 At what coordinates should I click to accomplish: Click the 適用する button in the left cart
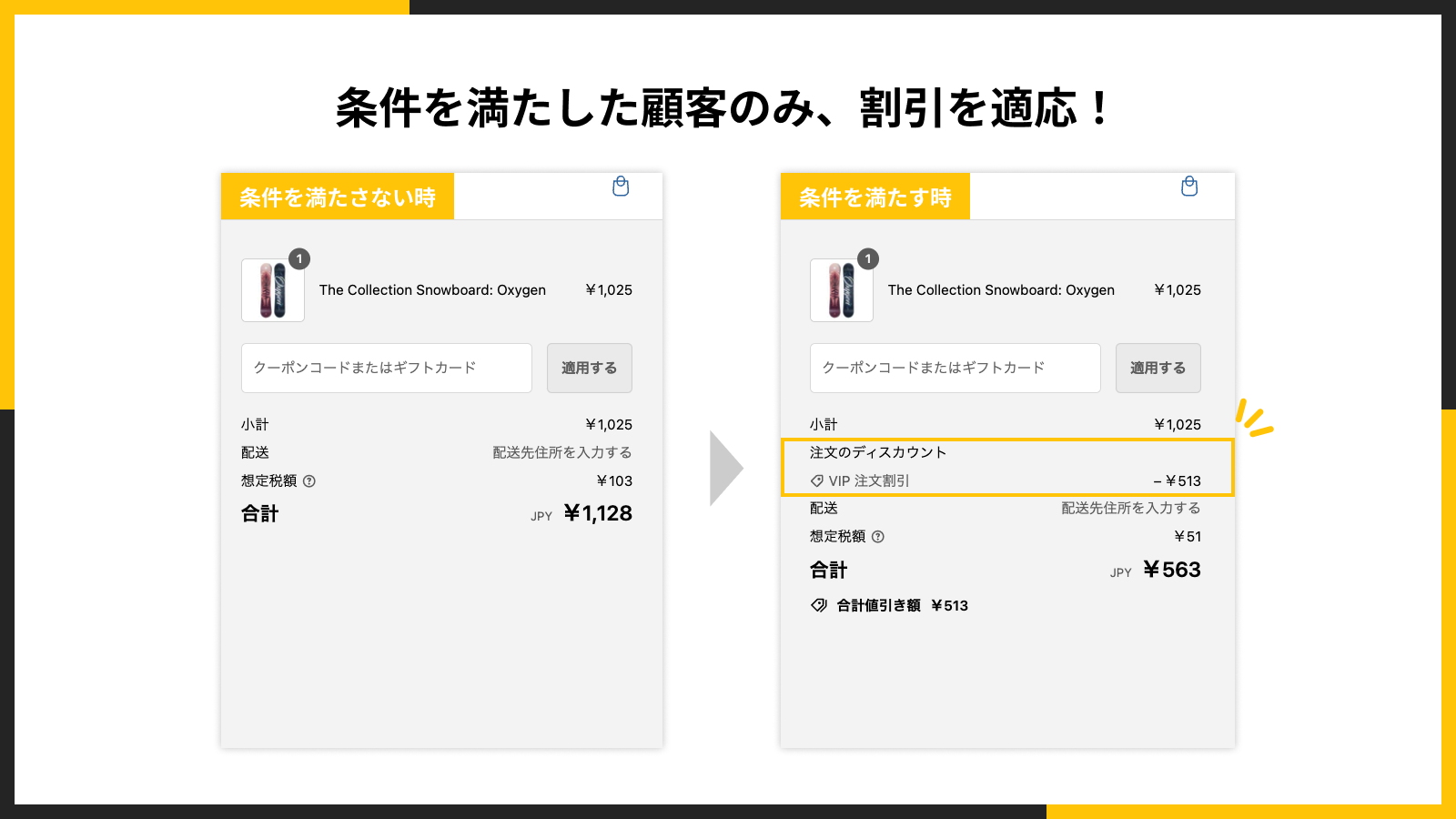click(589, 368)
